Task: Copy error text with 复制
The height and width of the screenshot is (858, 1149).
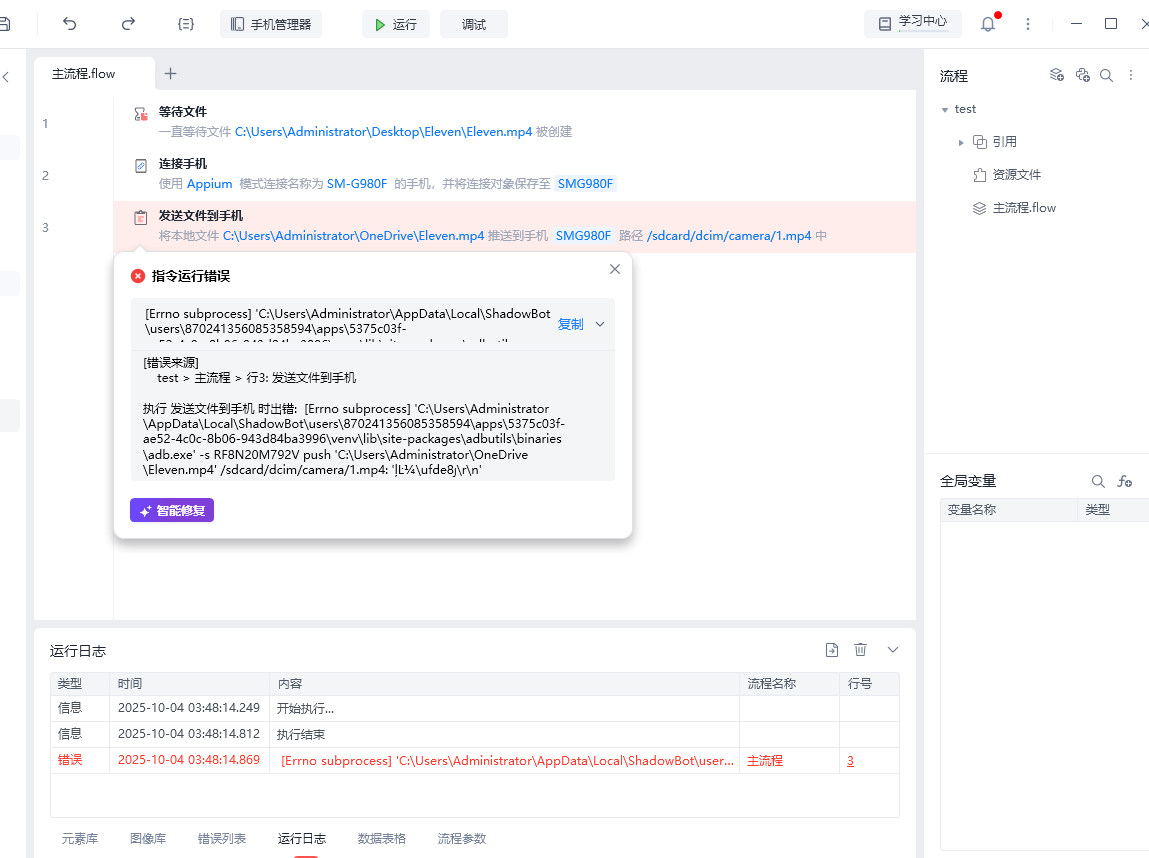Action: pyautogui.click(x=571, y=324)
